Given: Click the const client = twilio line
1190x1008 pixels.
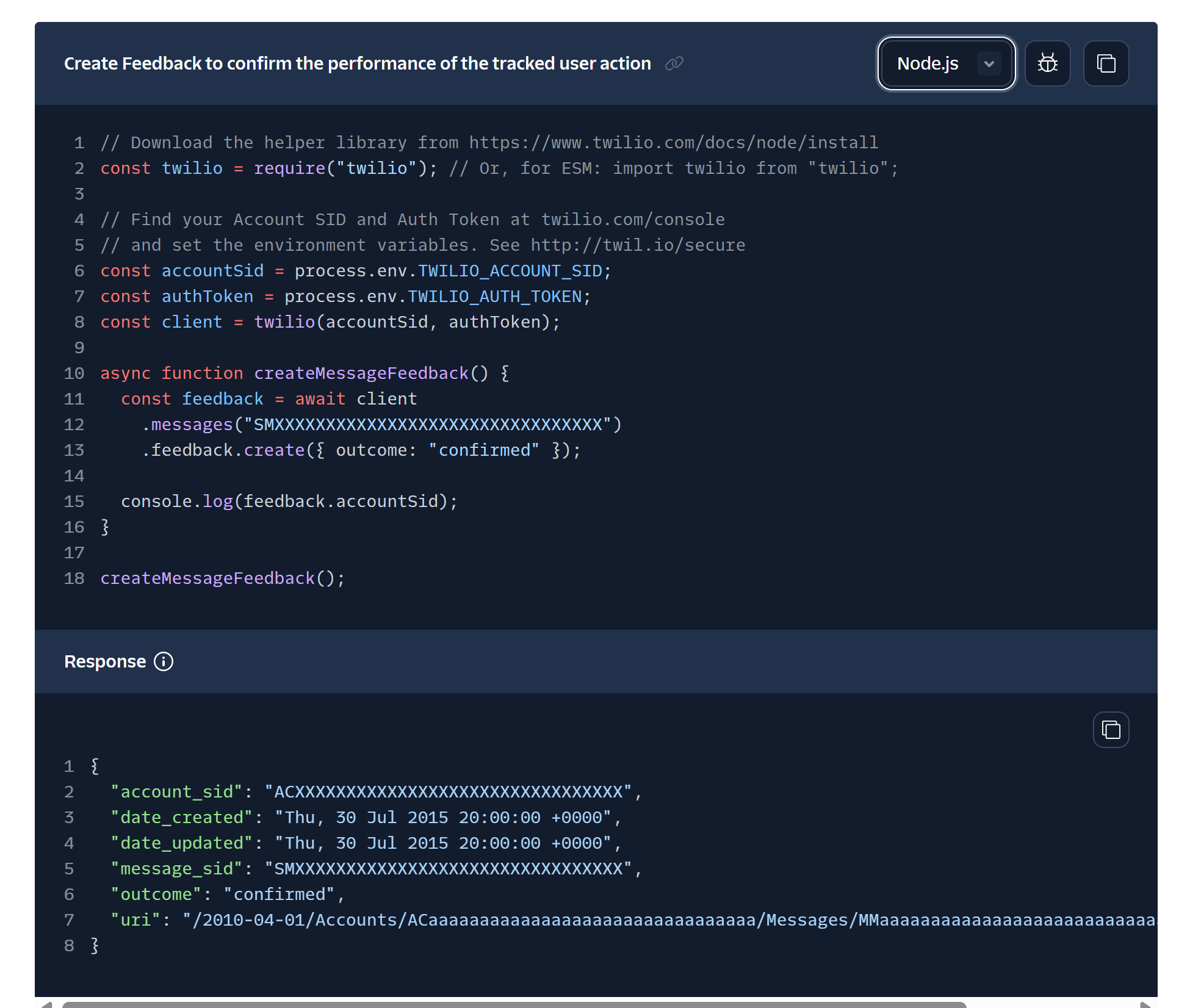Looking at the screenshot, I should 330,322.
